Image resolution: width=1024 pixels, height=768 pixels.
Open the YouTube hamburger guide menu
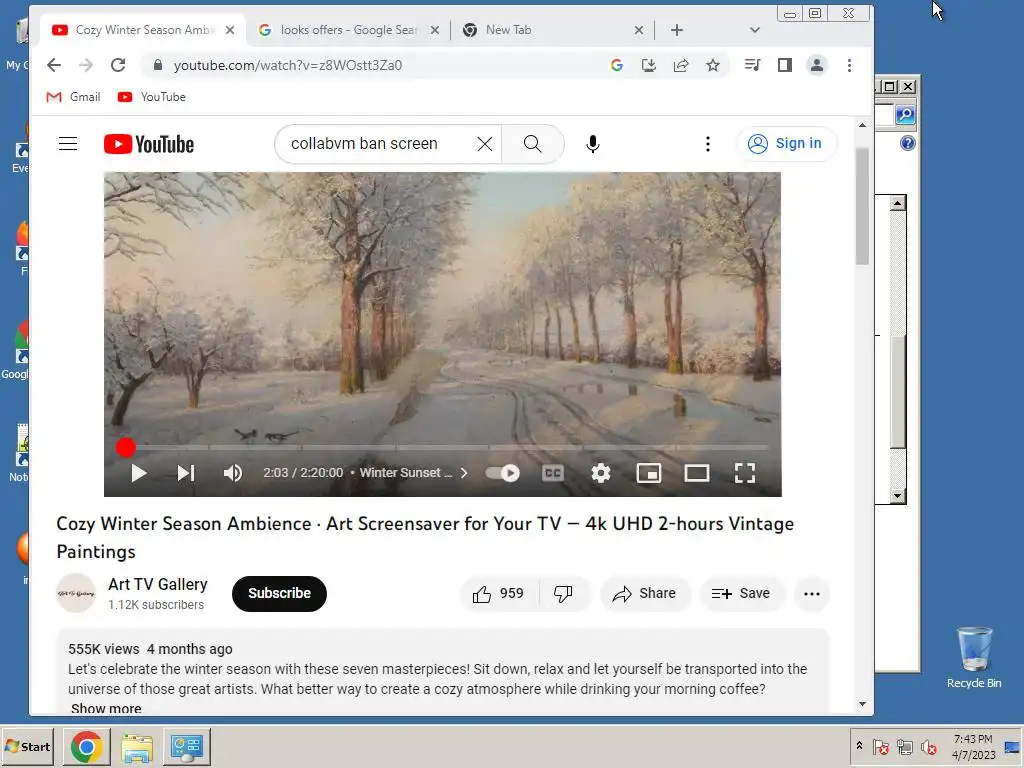[68, 144]
